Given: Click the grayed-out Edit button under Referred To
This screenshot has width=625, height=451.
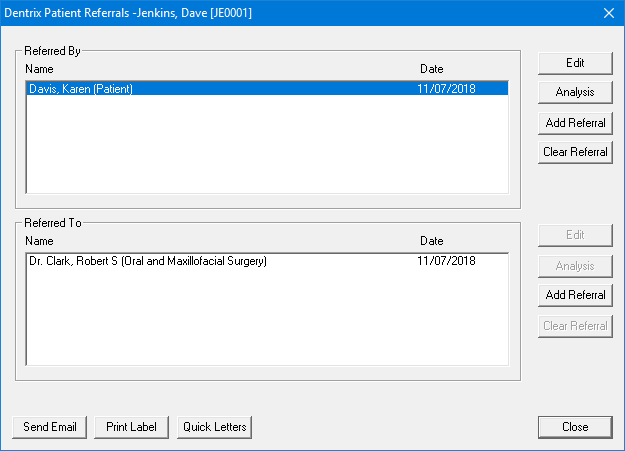Looking at the screenshot, I should 575,235.
